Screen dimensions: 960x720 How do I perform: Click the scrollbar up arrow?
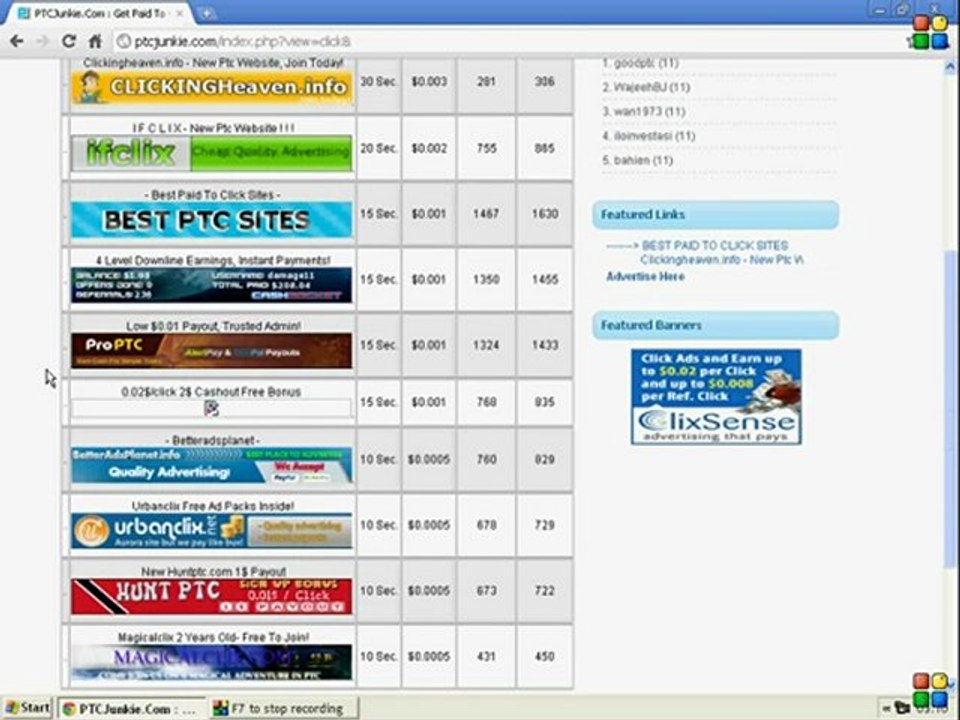(950, 66)
